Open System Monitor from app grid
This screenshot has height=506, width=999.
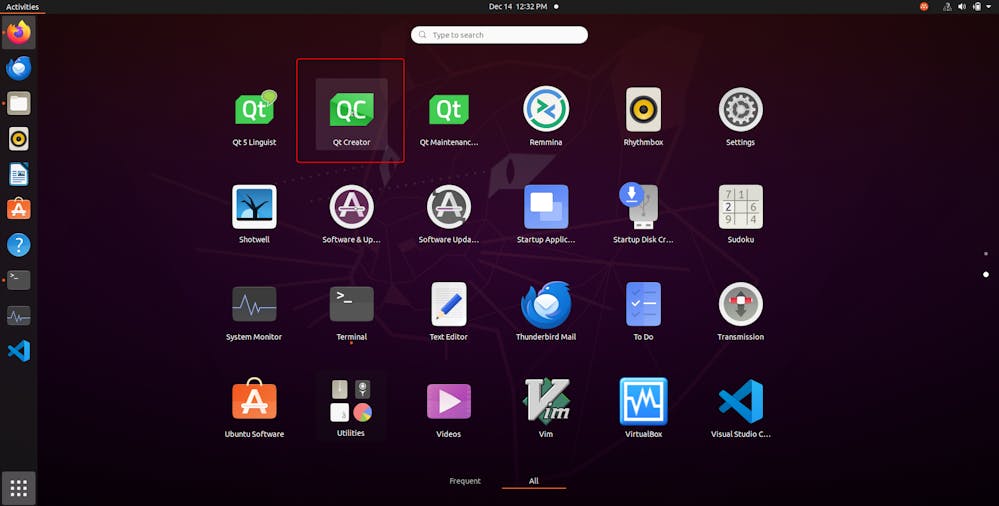[254, 312]
